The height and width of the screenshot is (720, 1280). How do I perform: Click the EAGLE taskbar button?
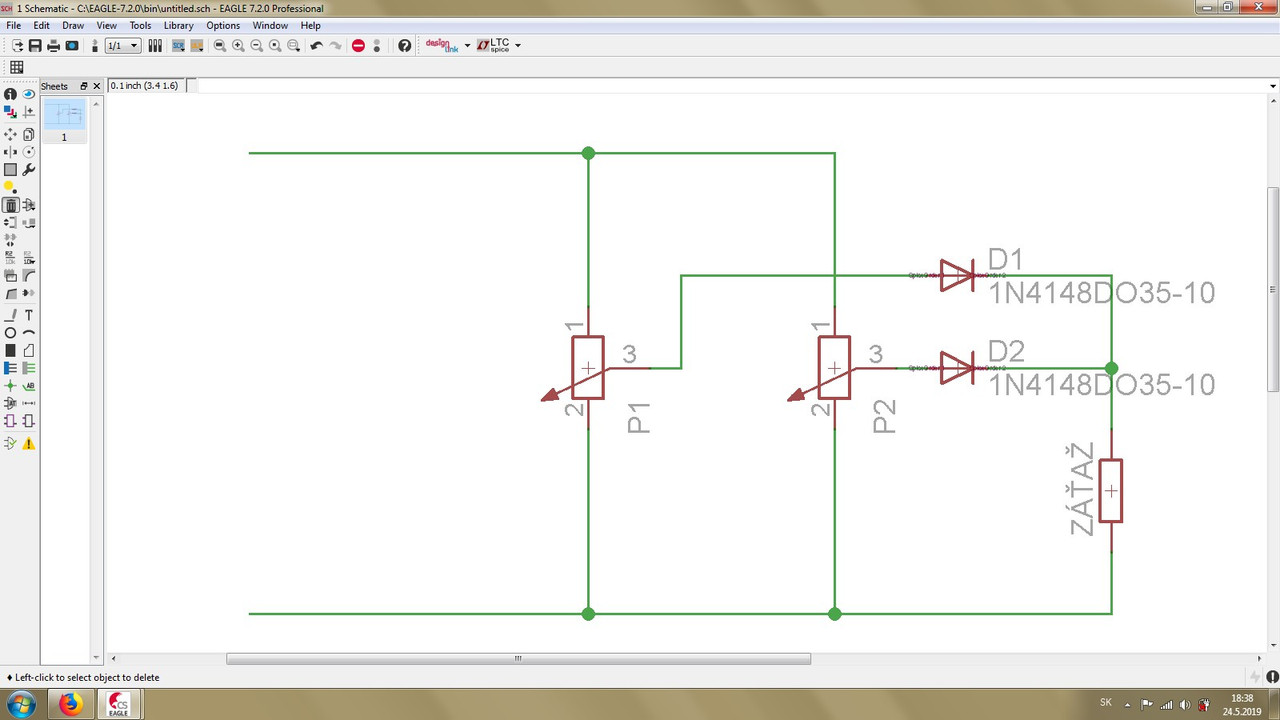tap(119, 704)
